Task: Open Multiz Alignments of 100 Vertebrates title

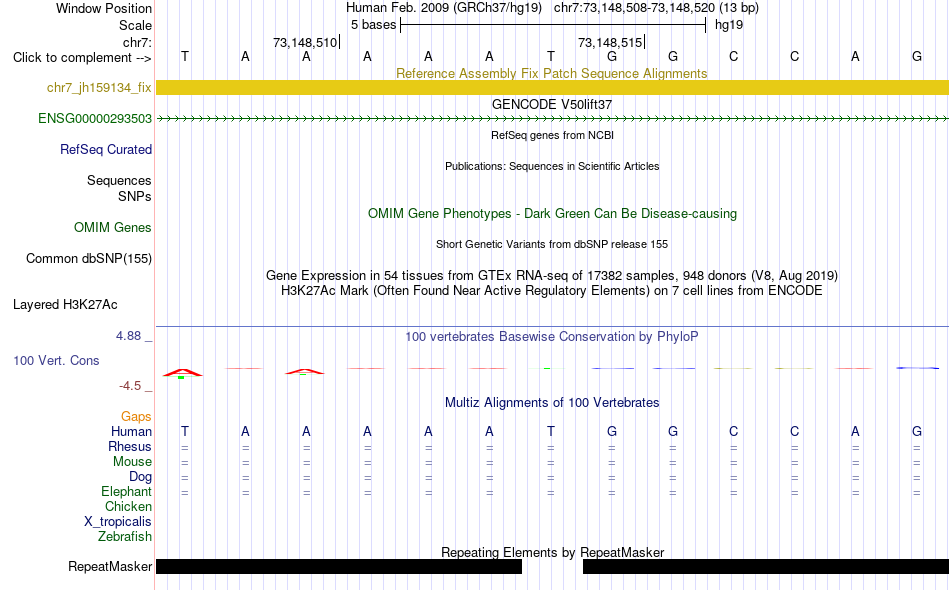Action: tap(551, 402)
